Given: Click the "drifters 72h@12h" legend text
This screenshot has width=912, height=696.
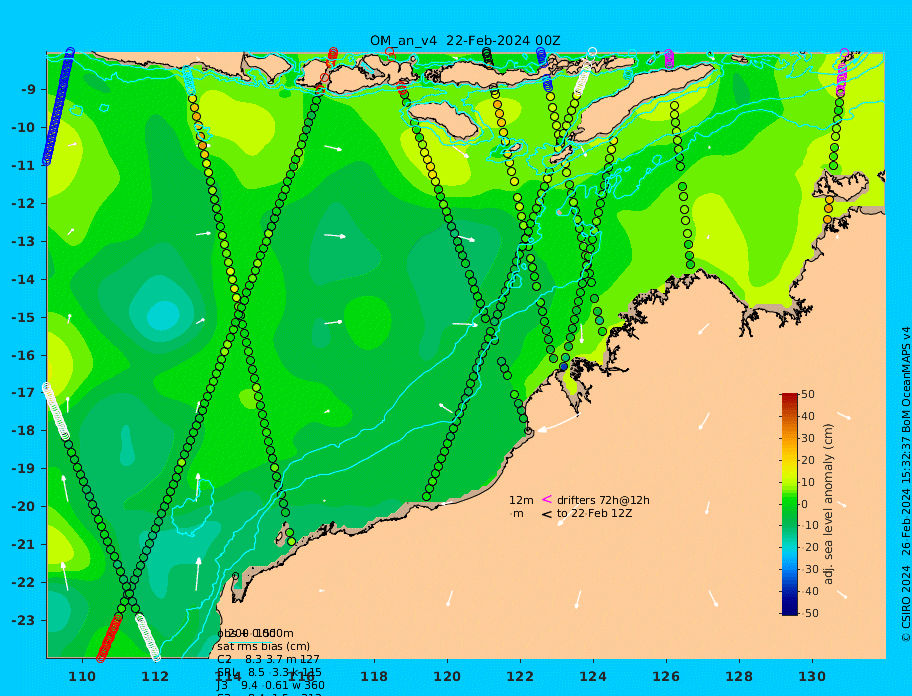Looking at the screenshot, I should [x=603, y=500].
